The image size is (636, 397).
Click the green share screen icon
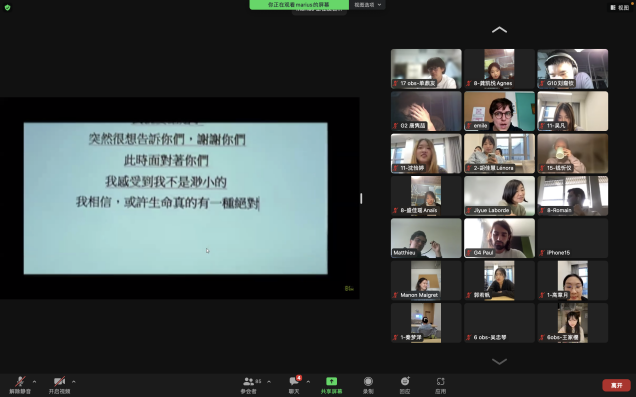point(331,381)
